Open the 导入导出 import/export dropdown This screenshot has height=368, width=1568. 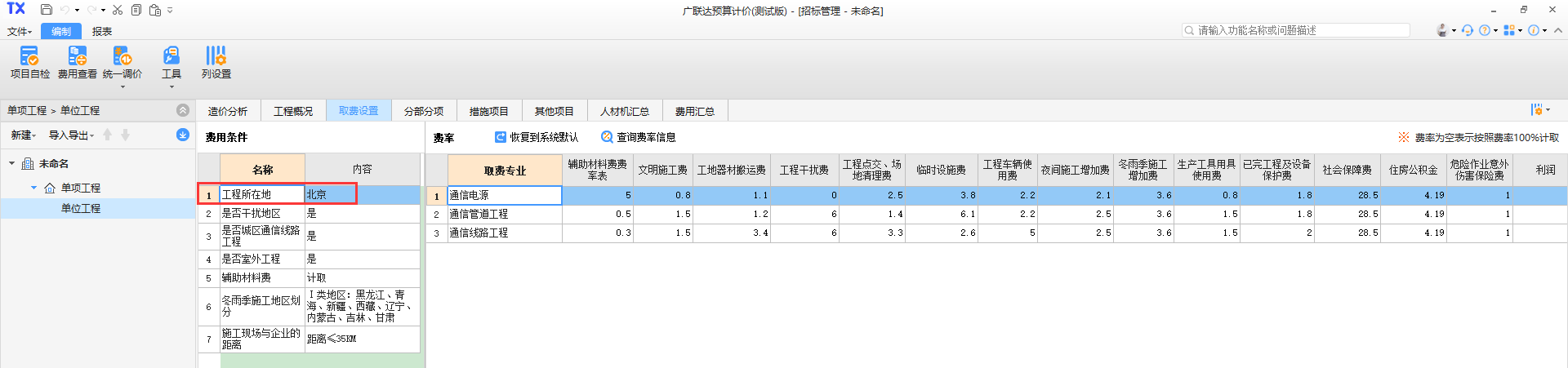[71, 135]
